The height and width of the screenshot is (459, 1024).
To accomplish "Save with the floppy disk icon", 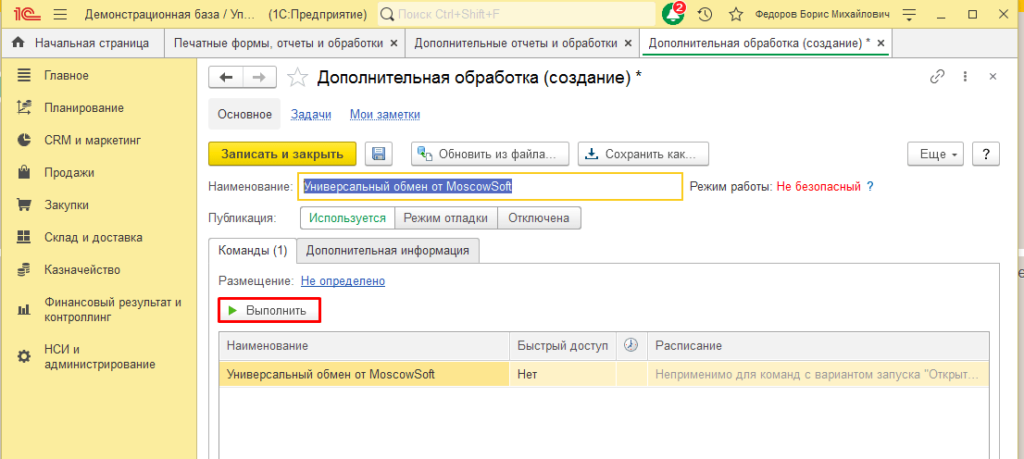I will (x=378, y=154).
